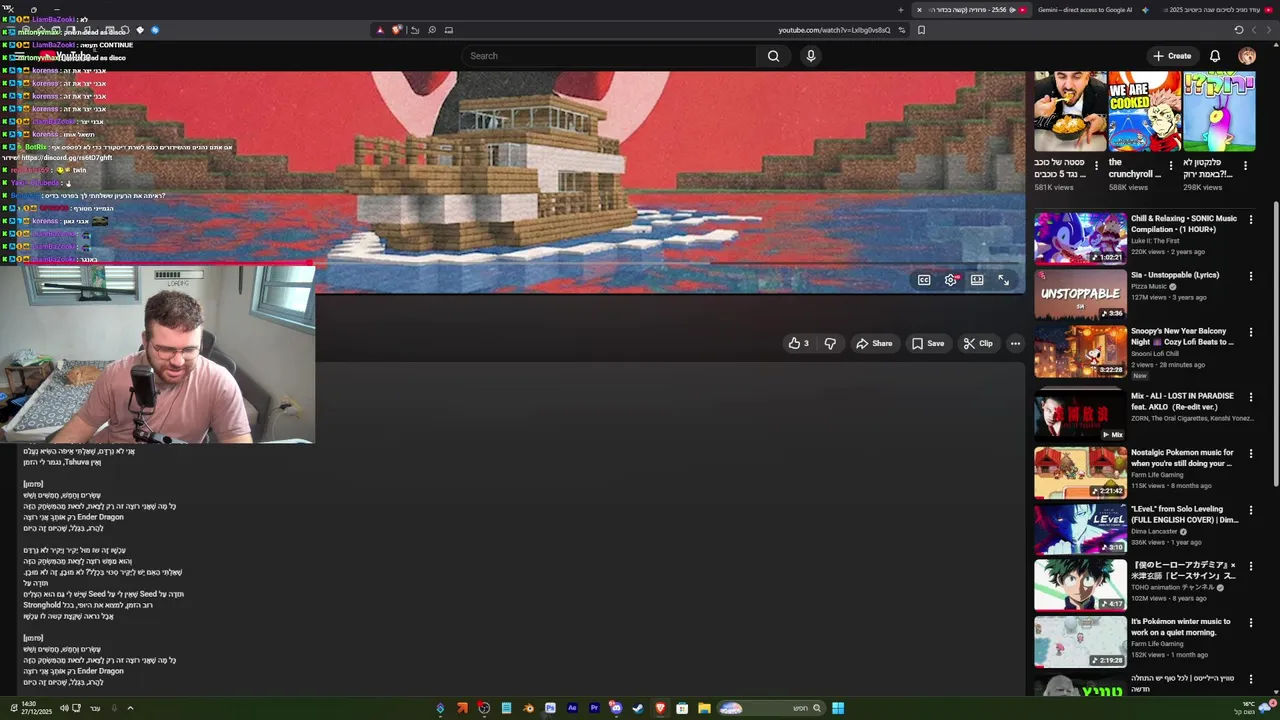
Task: Bookmark this page in the browser
Action: point(921,30)
